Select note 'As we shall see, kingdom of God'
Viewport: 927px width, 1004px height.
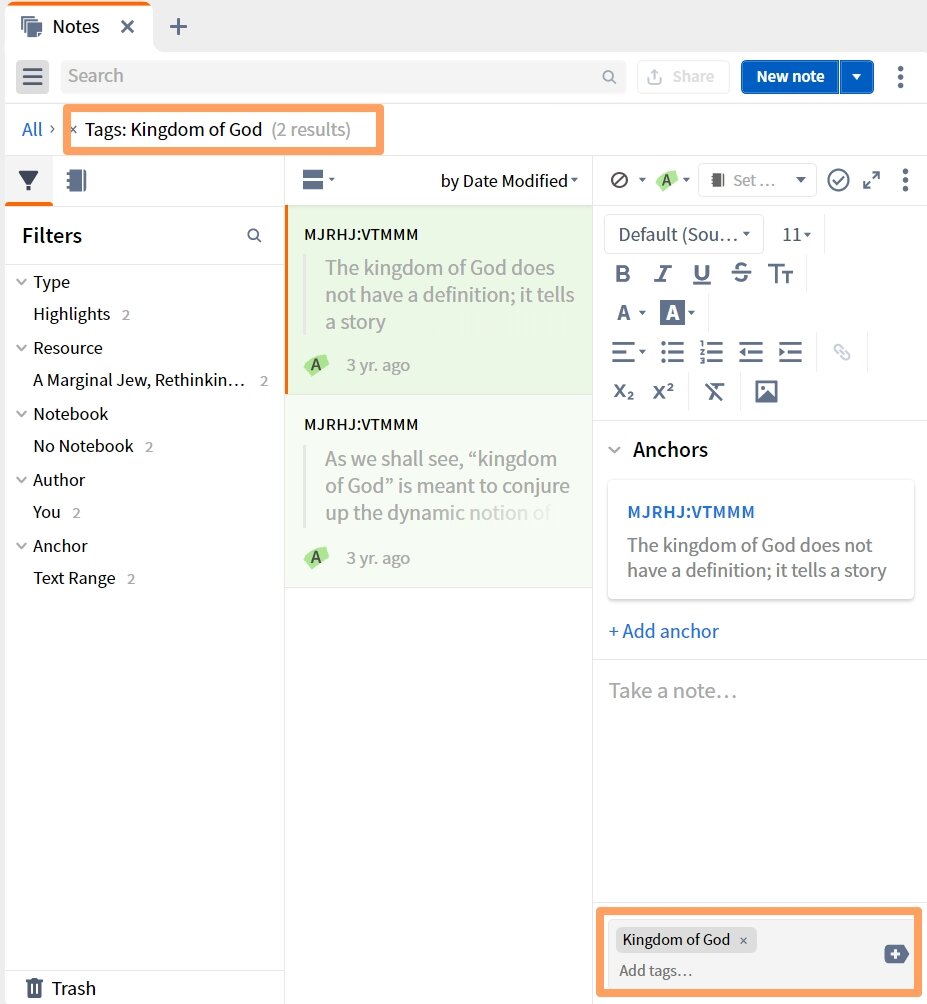[x=439, y=491]
